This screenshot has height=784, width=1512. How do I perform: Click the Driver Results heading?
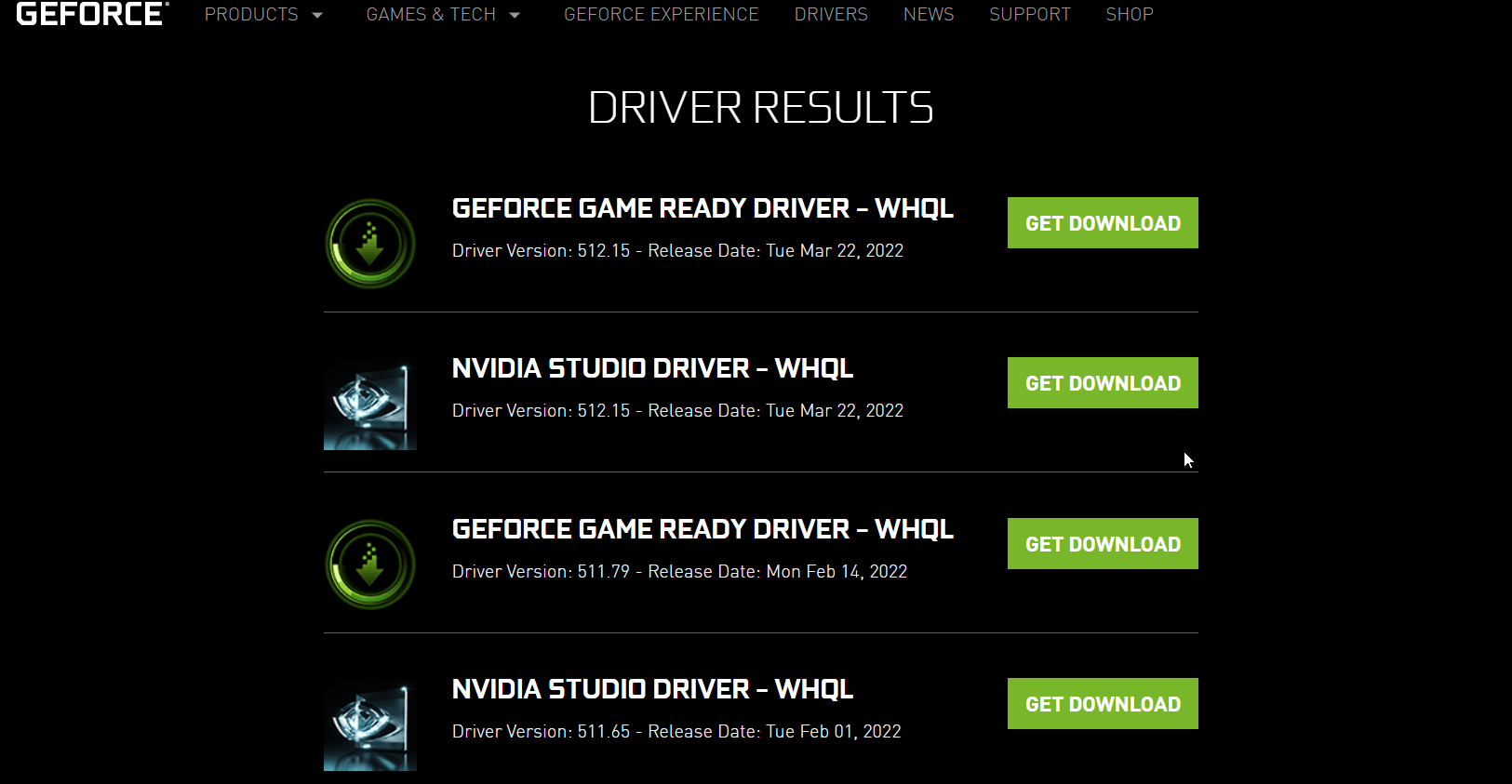click(760, 108)
